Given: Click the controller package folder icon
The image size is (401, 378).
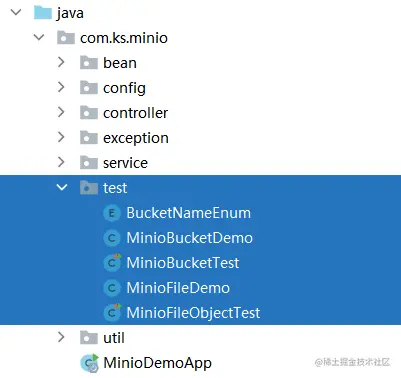Looking at the screenshot, I should point(89,112).
